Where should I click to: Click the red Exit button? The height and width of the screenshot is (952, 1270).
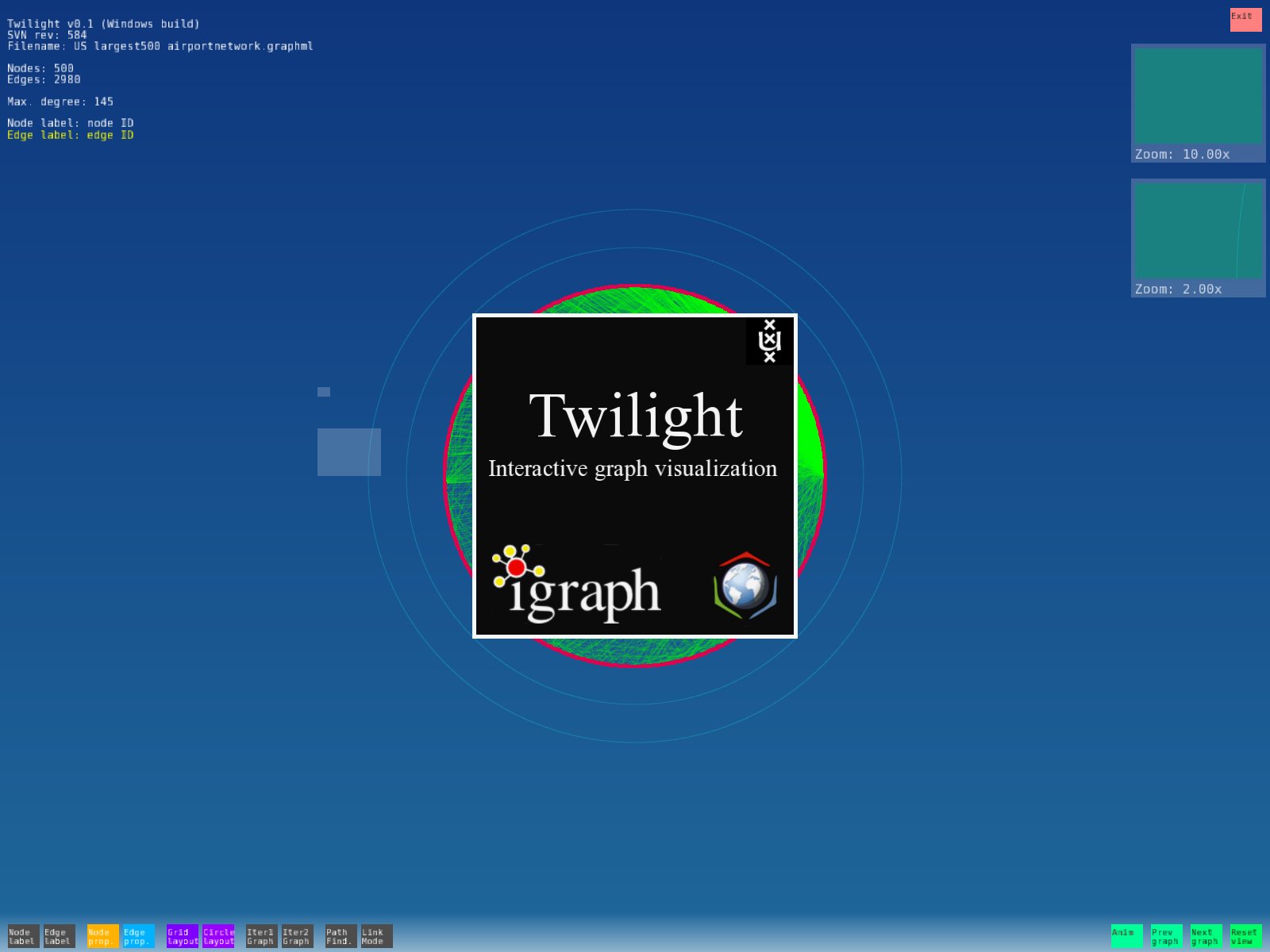(x=1245, y=20)
